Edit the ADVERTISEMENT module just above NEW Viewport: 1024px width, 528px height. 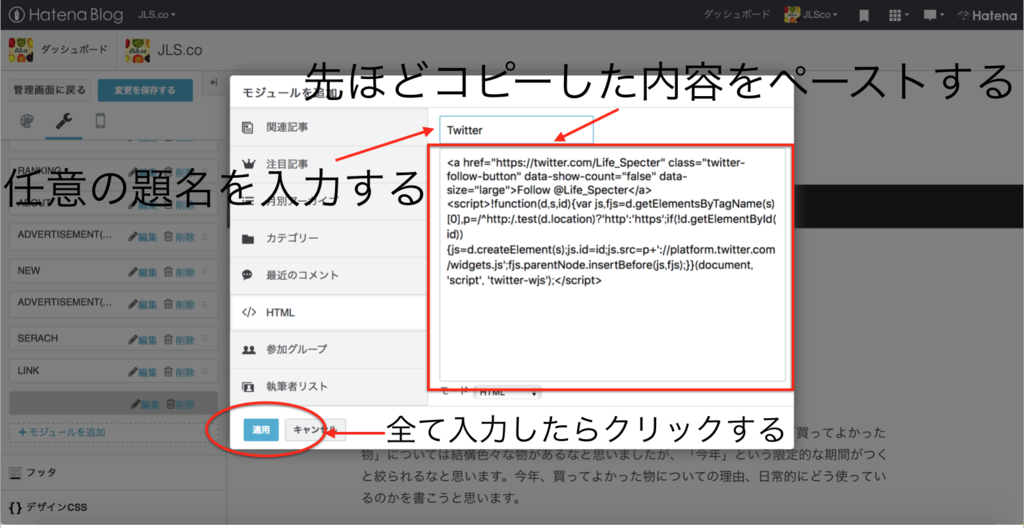point(143,237)
